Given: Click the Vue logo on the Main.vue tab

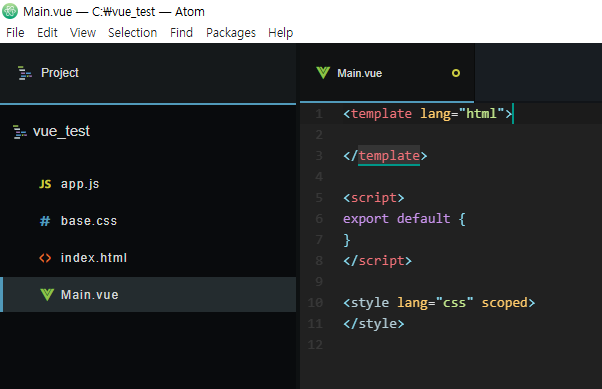Looking at the screenshot, I should tap(323, 73).
